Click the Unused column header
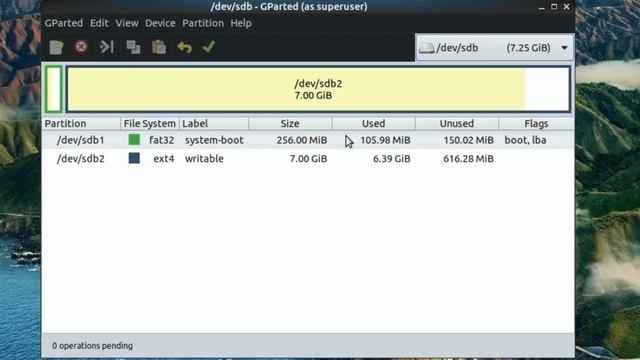Screen dimensions: 640x360 click(x=457, y=124)
